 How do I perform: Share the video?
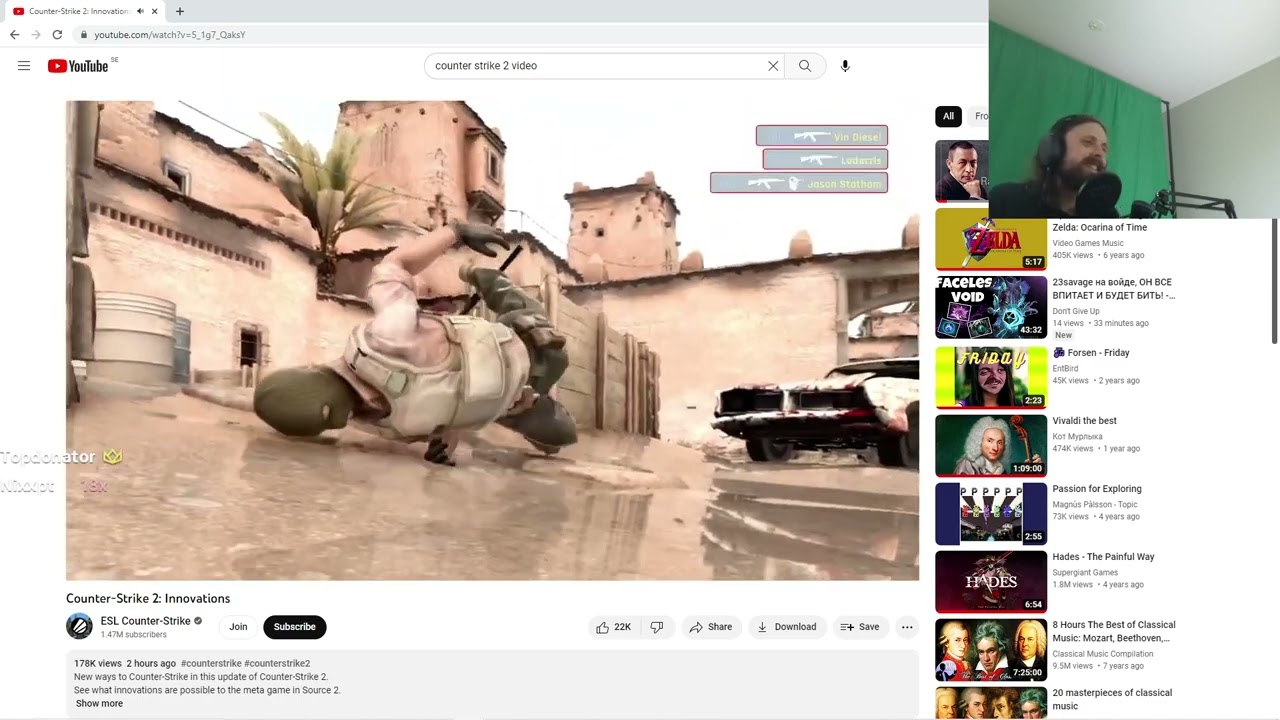(711, 627)
